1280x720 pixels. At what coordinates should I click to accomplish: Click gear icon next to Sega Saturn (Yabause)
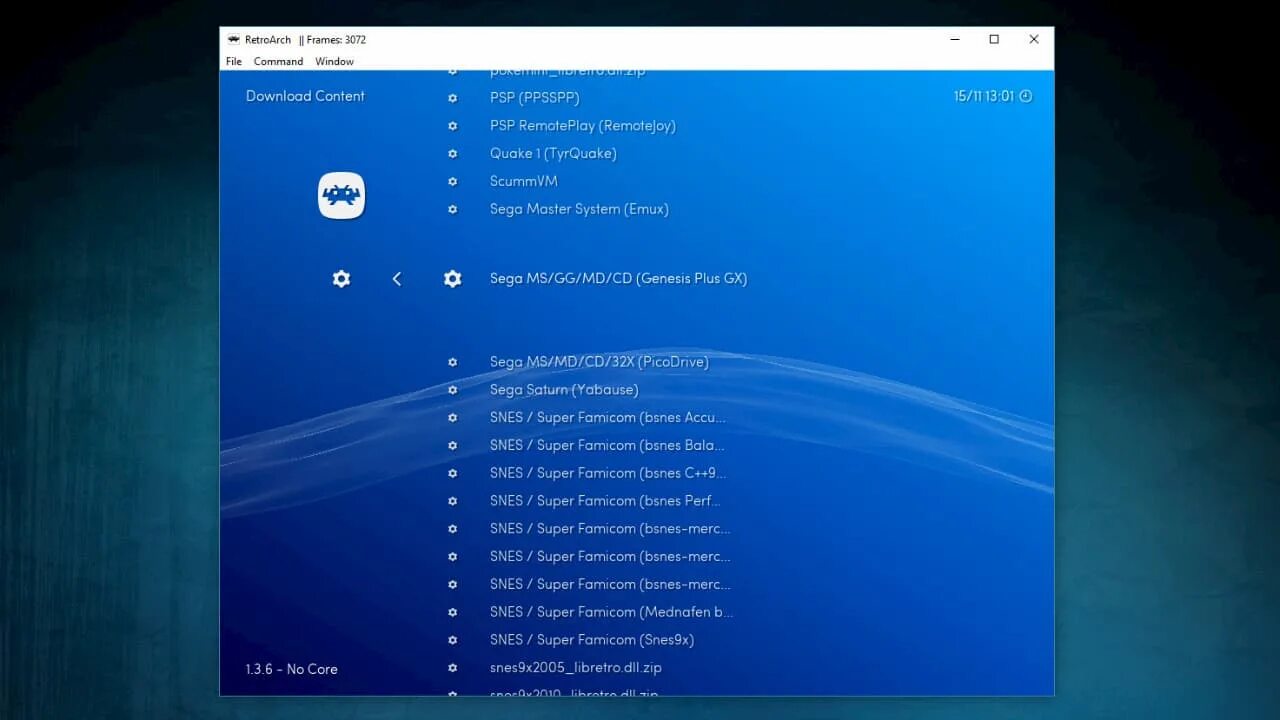(x=452, y=390)
